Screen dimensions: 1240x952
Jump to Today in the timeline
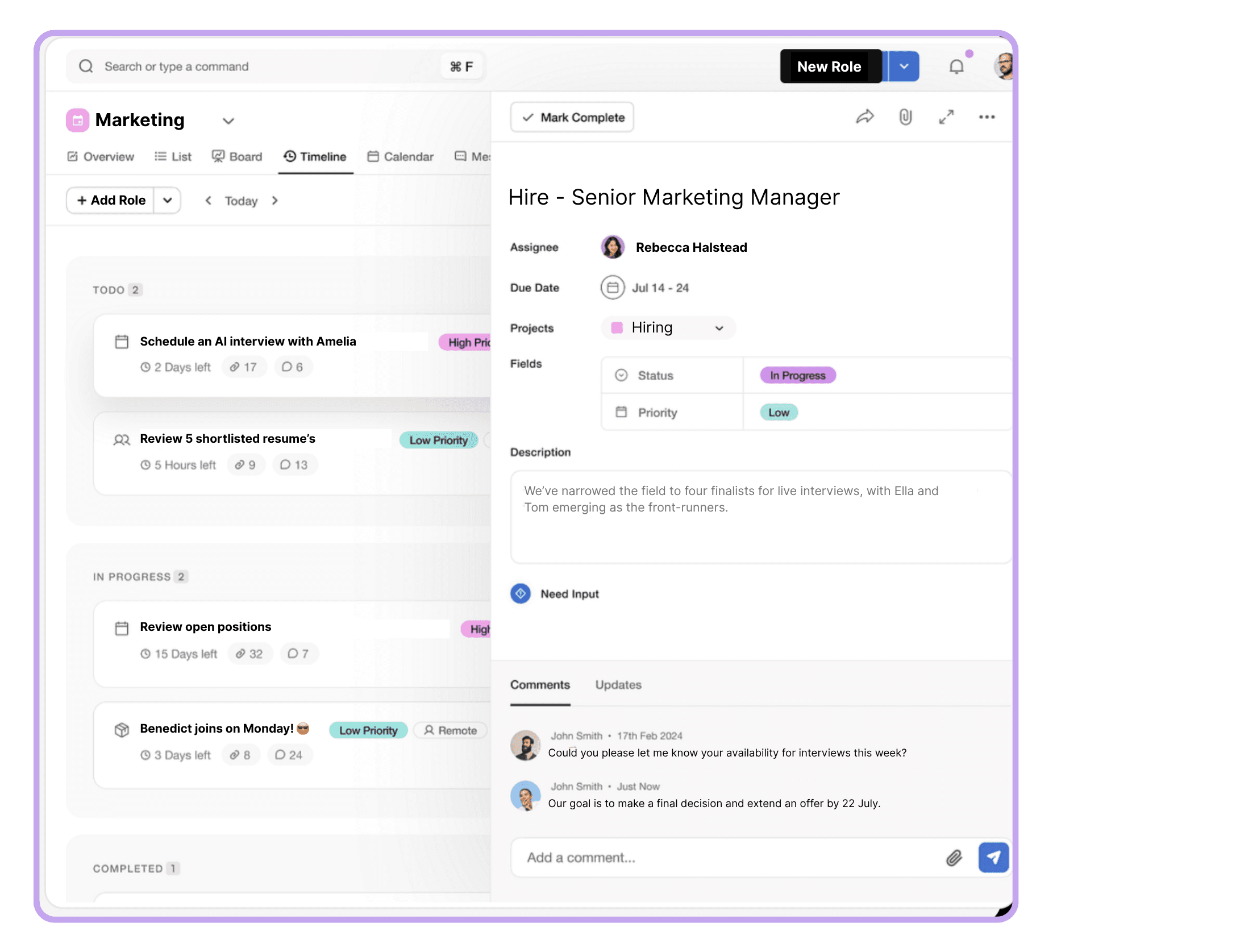click(241, 201)
